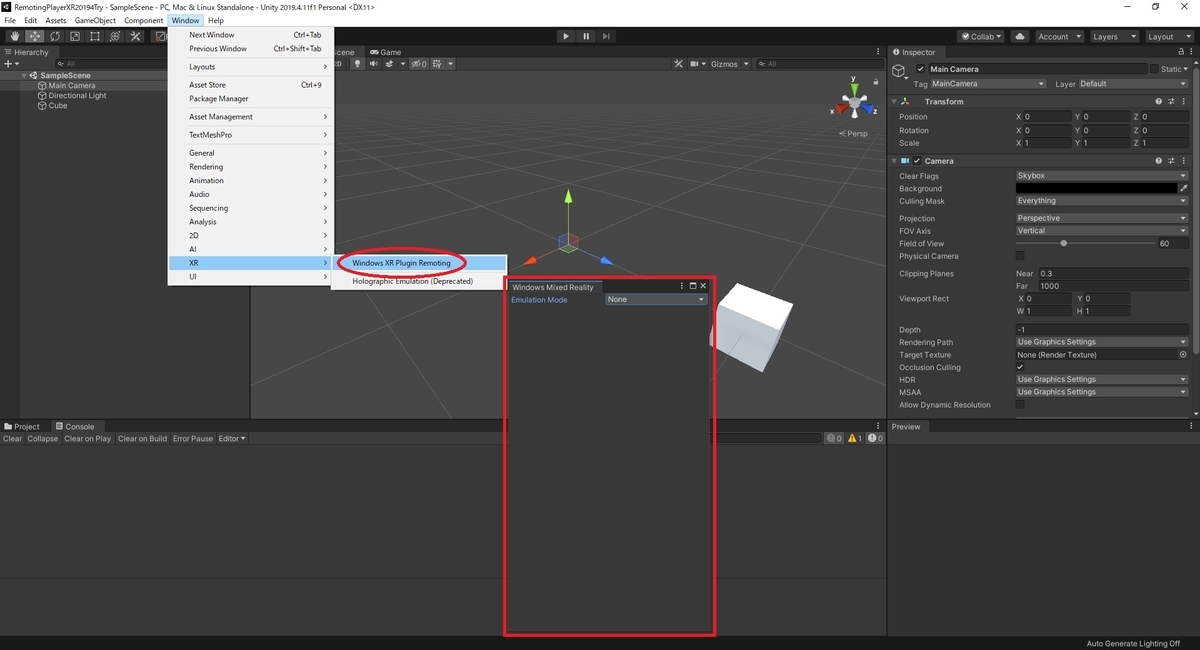The image size is (1200, 650).
Task: Open the Collab button
Action: click(982, 36)
